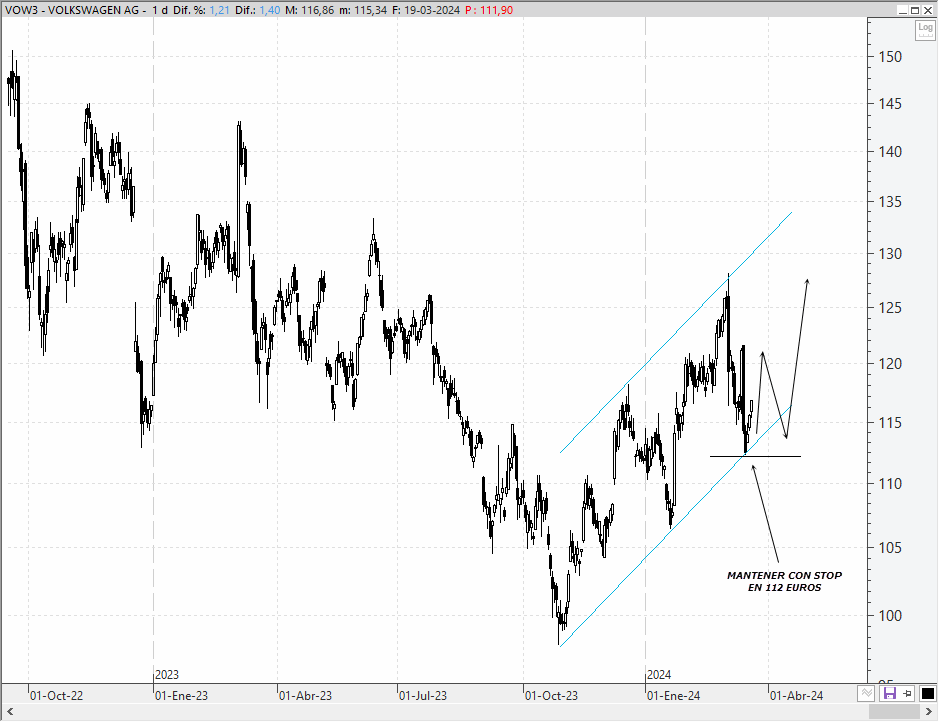Click the horizontal scrollbar thumb
Image resolution: width=939 pixels, height=722 pixels.
coord(893,712)
